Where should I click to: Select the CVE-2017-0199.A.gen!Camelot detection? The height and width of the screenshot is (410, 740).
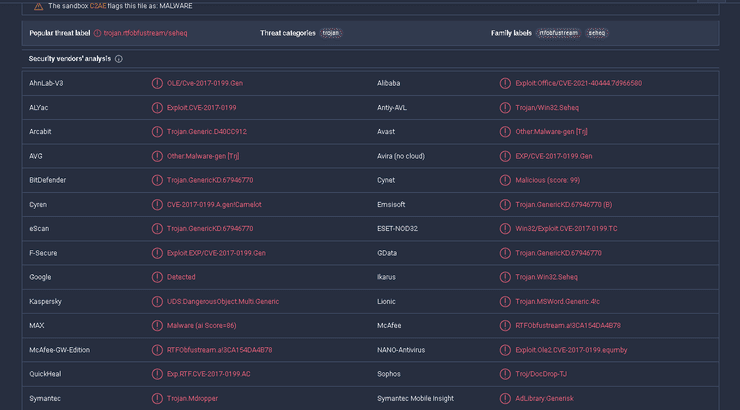pyautogui.click(x=214, y=205)
